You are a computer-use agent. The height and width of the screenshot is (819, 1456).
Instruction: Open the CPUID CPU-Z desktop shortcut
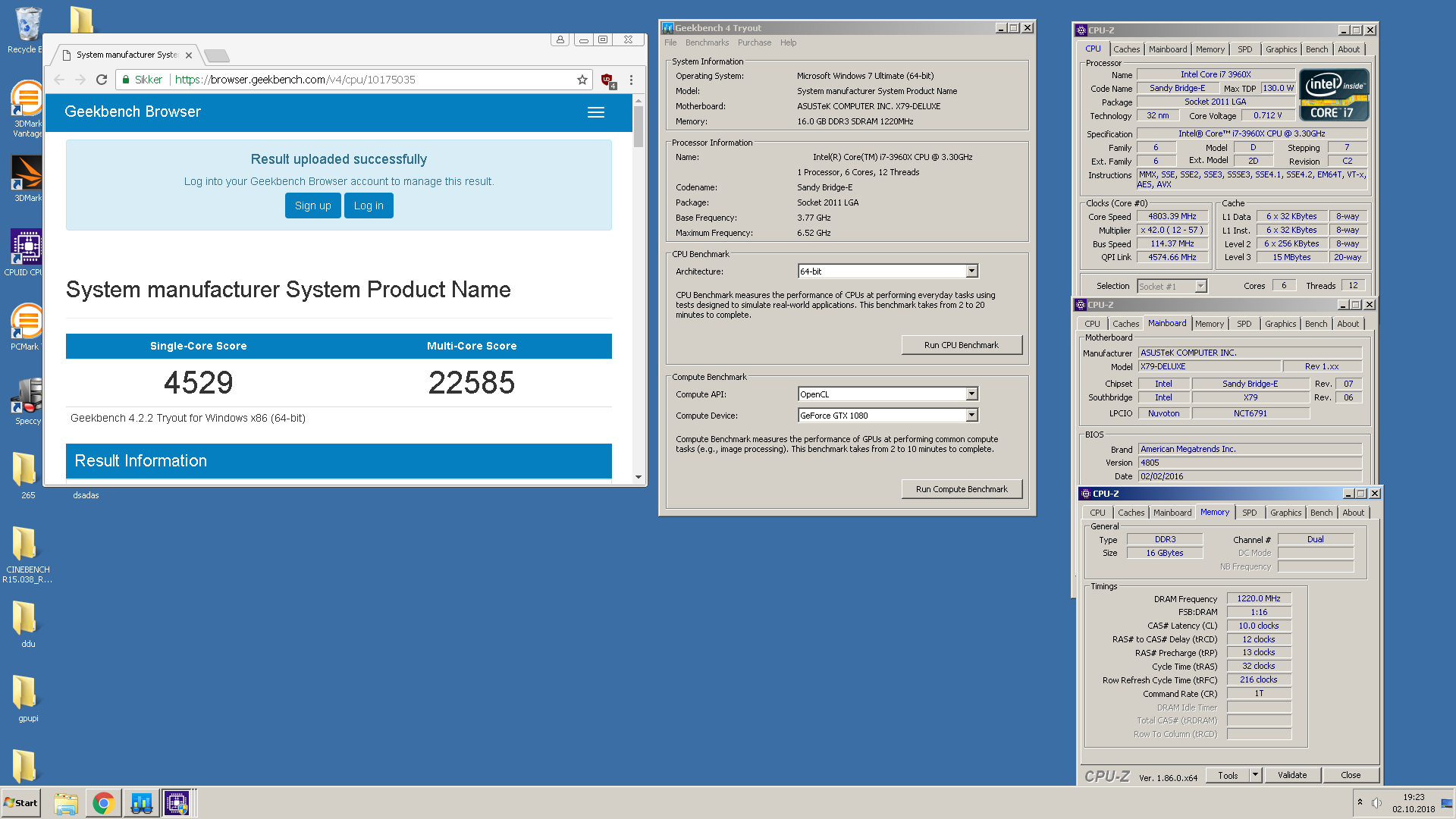point(27,253)
